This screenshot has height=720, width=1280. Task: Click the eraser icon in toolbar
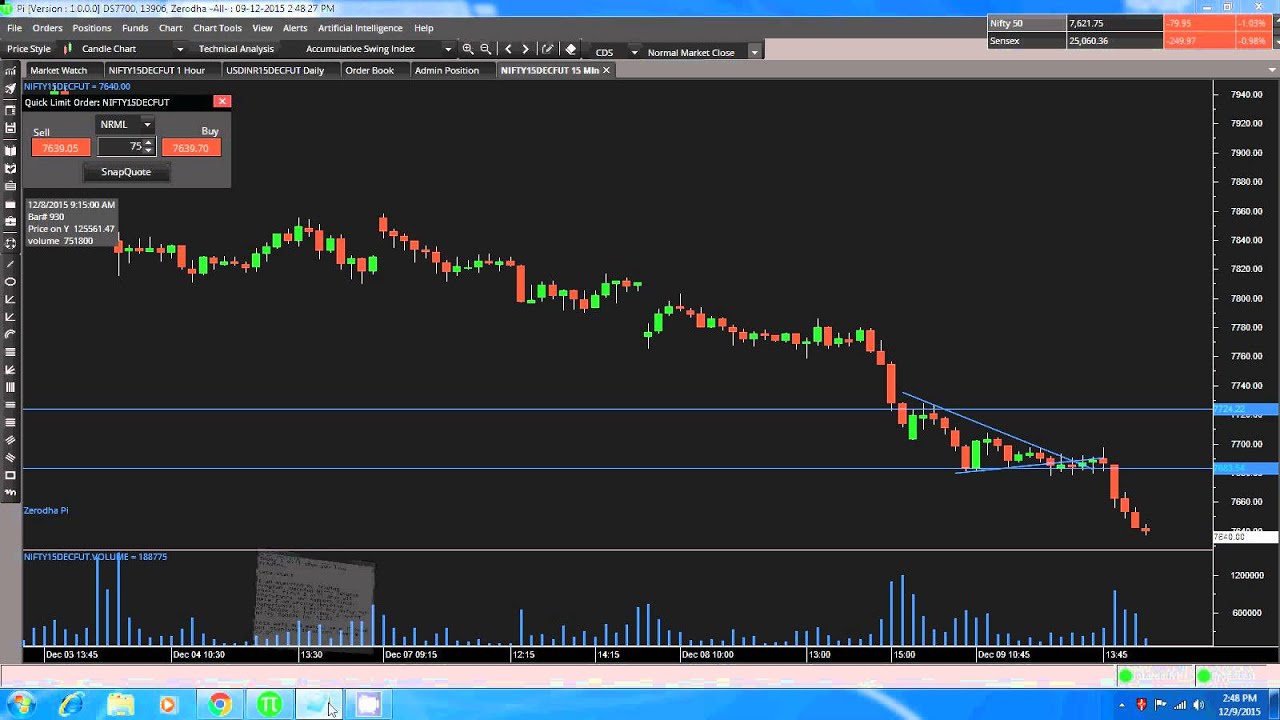tap(570, 49)
